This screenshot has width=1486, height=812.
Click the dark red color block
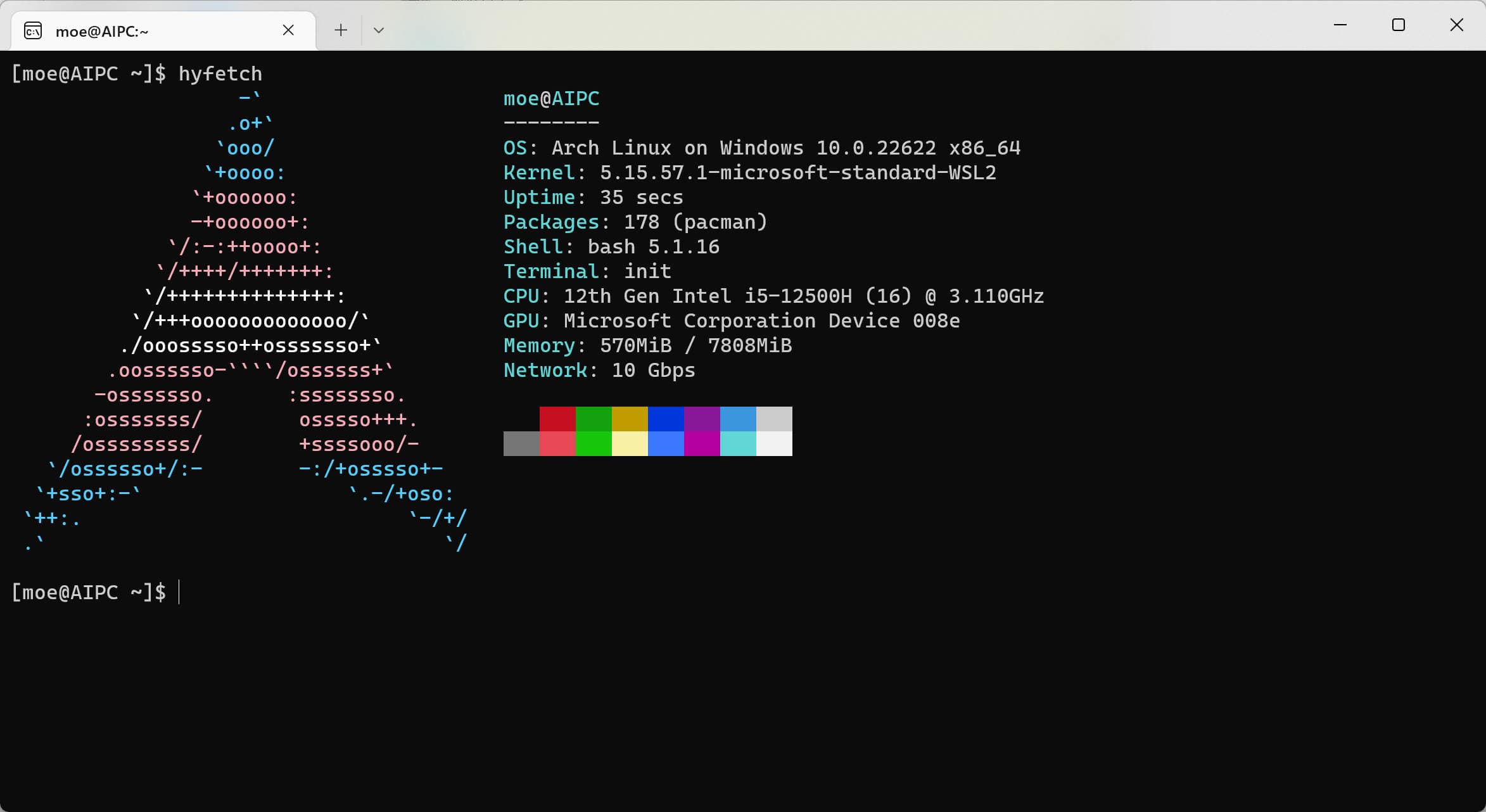tap(557, 419)
